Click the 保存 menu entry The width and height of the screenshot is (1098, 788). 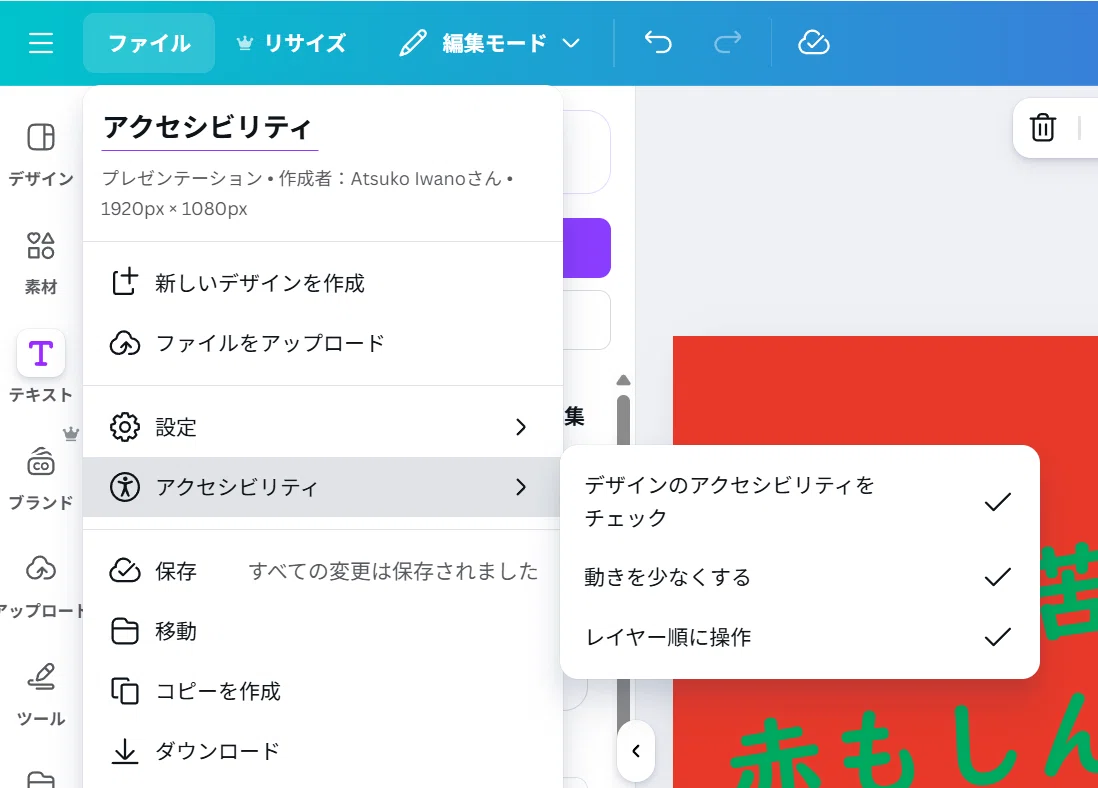[323, 571]
